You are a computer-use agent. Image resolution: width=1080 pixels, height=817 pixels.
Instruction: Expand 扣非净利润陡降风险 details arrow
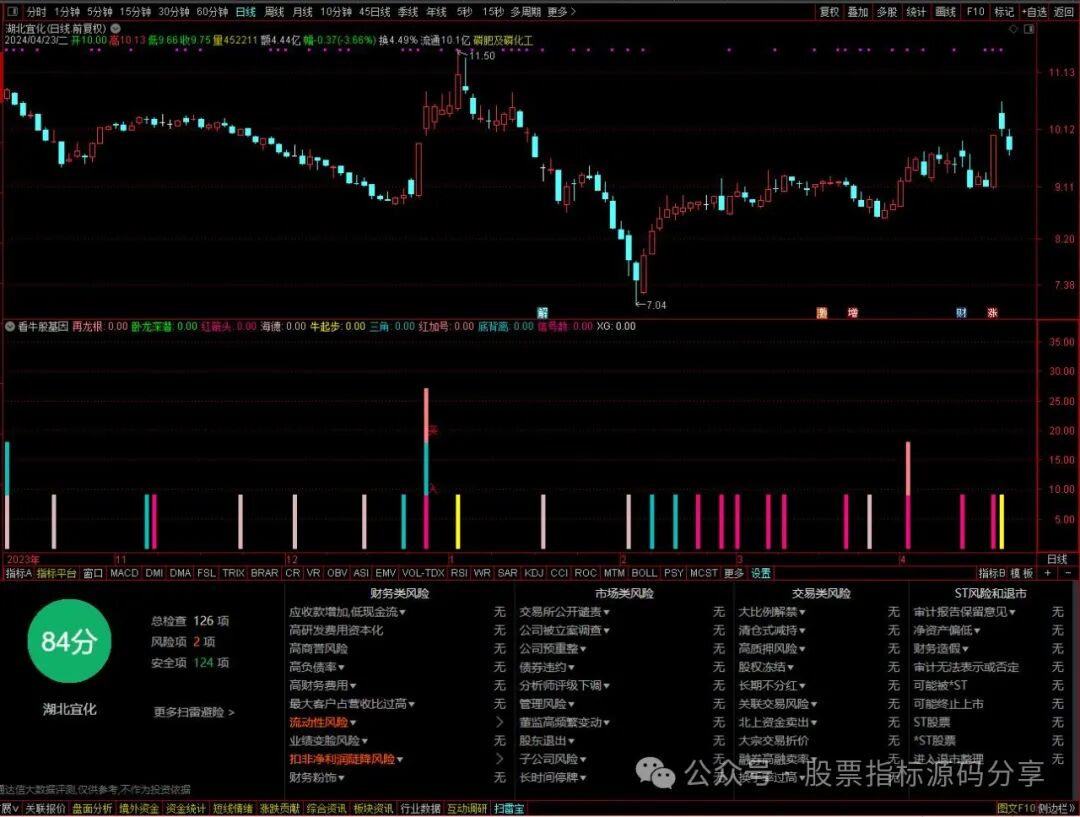pyautogui.click(x=499, y=759)
